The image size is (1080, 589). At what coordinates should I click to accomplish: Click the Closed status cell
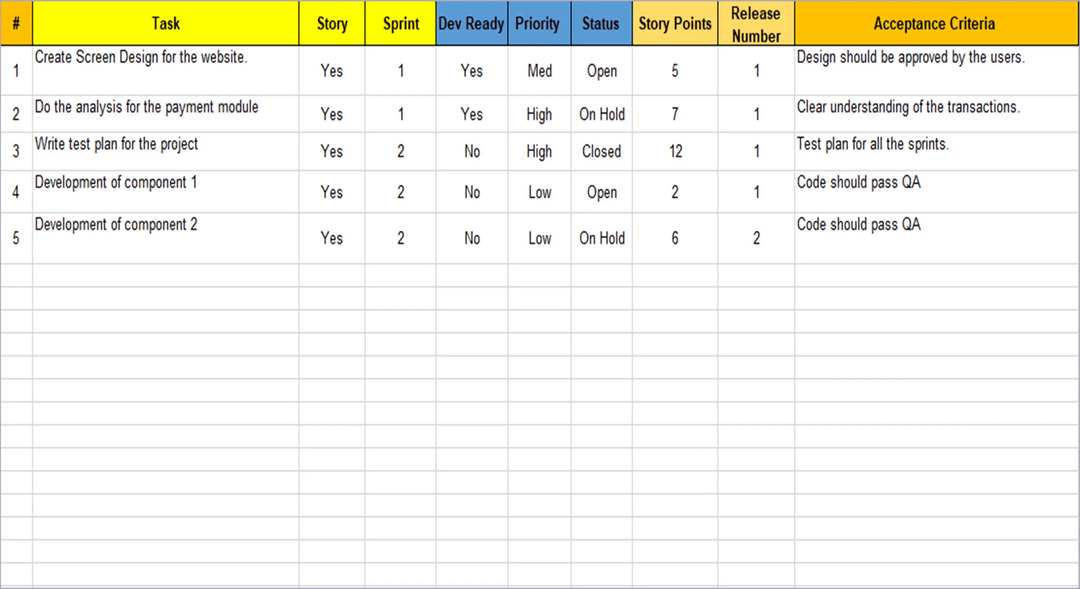[x=601, y=152]
